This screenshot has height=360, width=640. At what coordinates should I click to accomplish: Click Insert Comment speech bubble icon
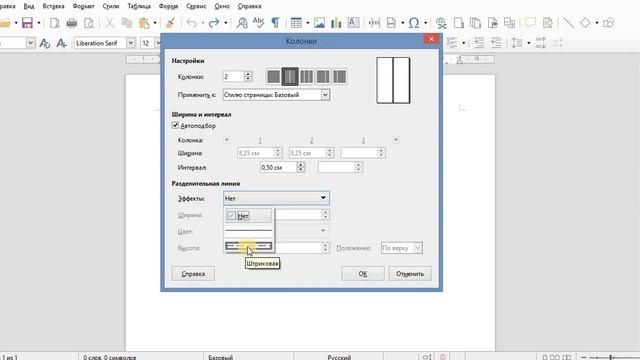[530, 23]
